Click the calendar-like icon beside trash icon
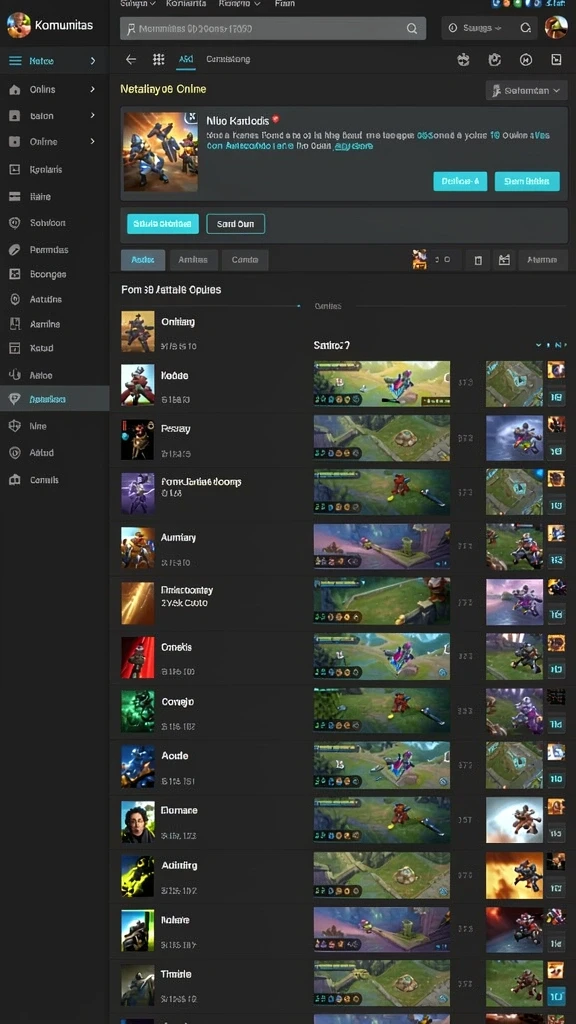Image resolution: width=576 pixels, height=1024 pixels. 504,260
